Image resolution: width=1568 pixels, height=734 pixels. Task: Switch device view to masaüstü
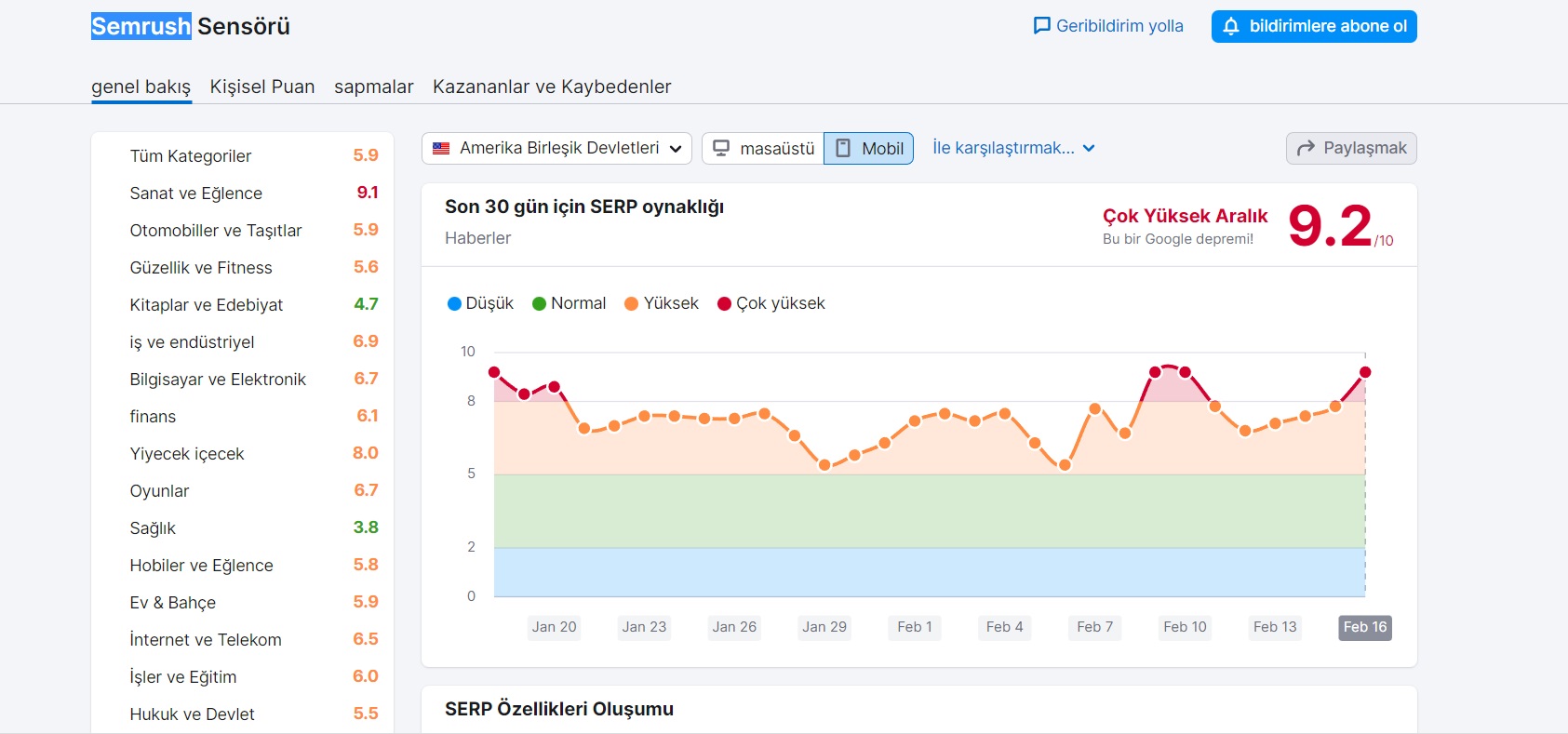pyautogui.click(x=763, y=148)
